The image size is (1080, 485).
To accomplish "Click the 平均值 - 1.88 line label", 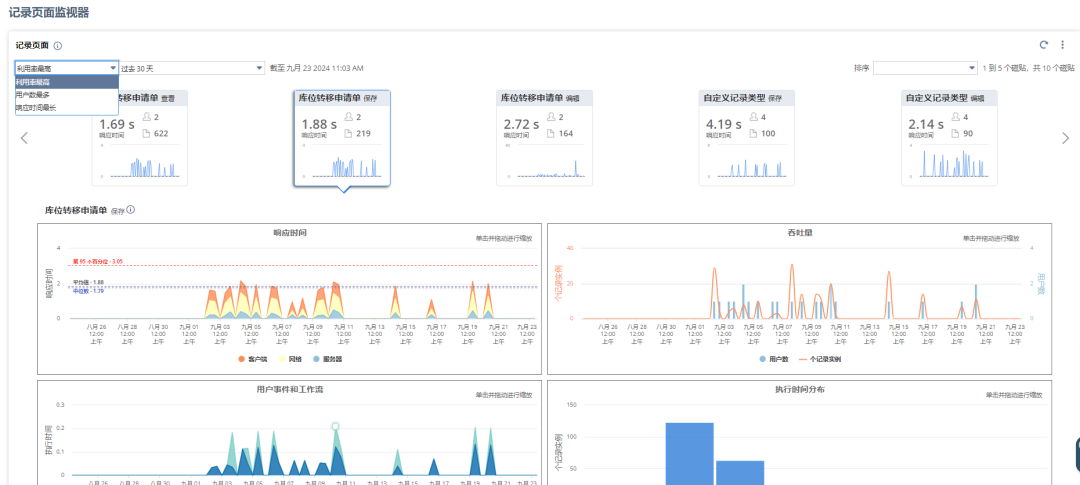I will (x=88, y=282).
